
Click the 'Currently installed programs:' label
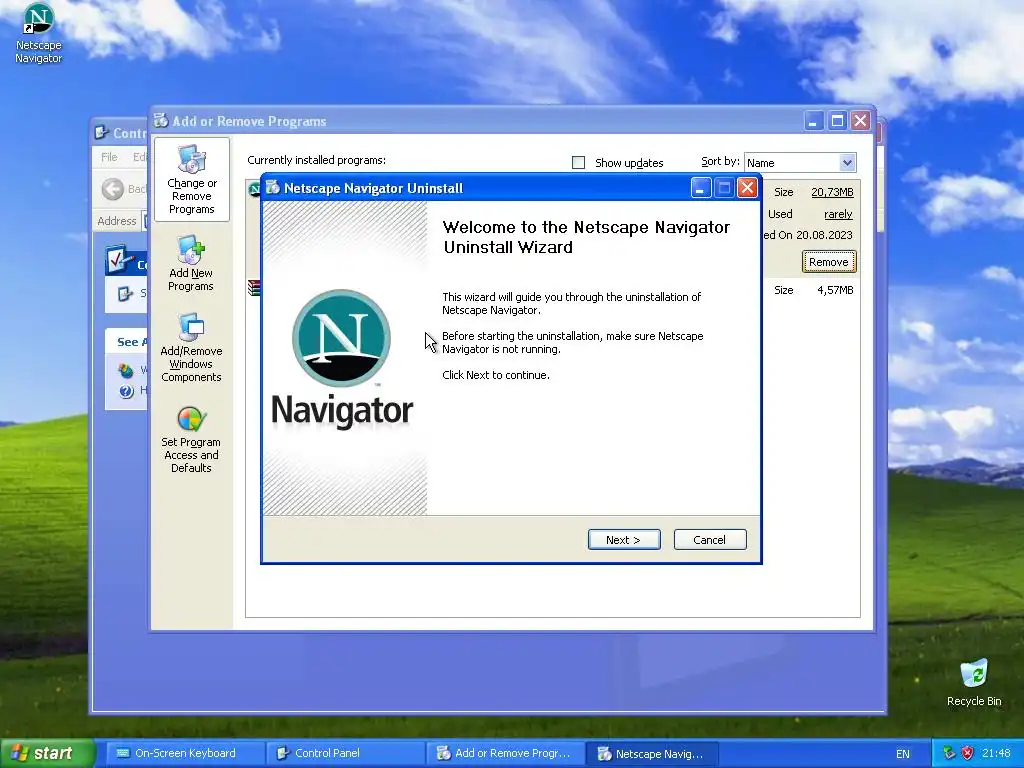(317, 160)
